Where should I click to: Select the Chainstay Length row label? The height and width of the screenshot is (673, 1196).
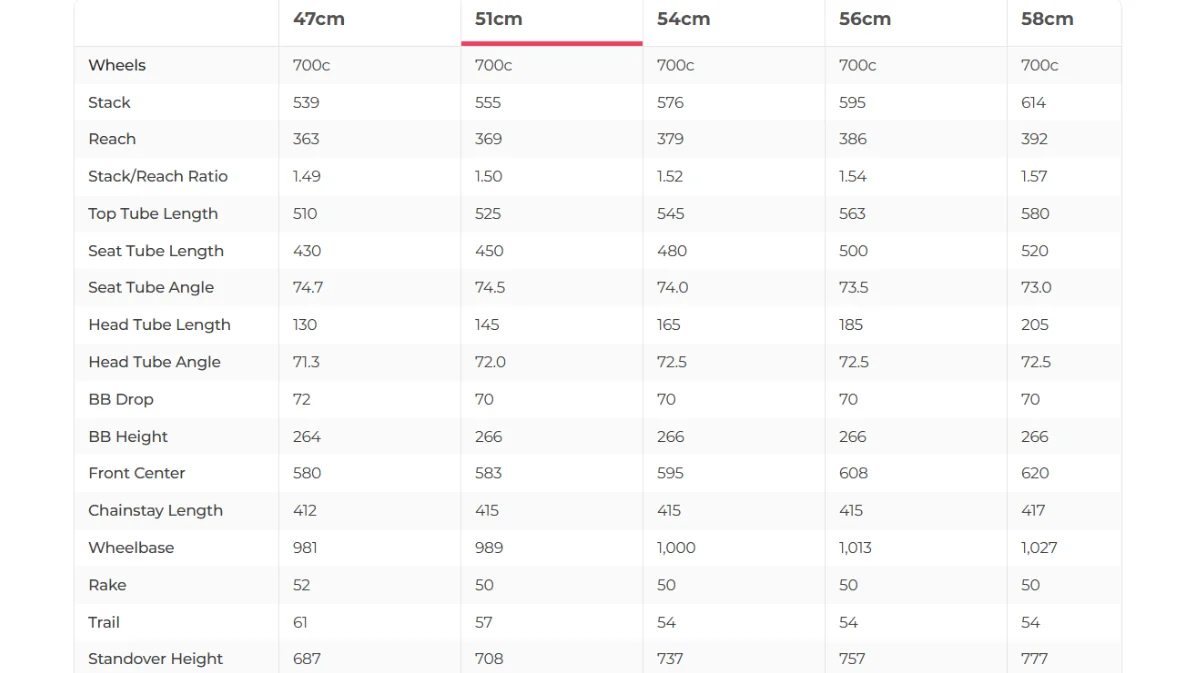click(156, 510)
